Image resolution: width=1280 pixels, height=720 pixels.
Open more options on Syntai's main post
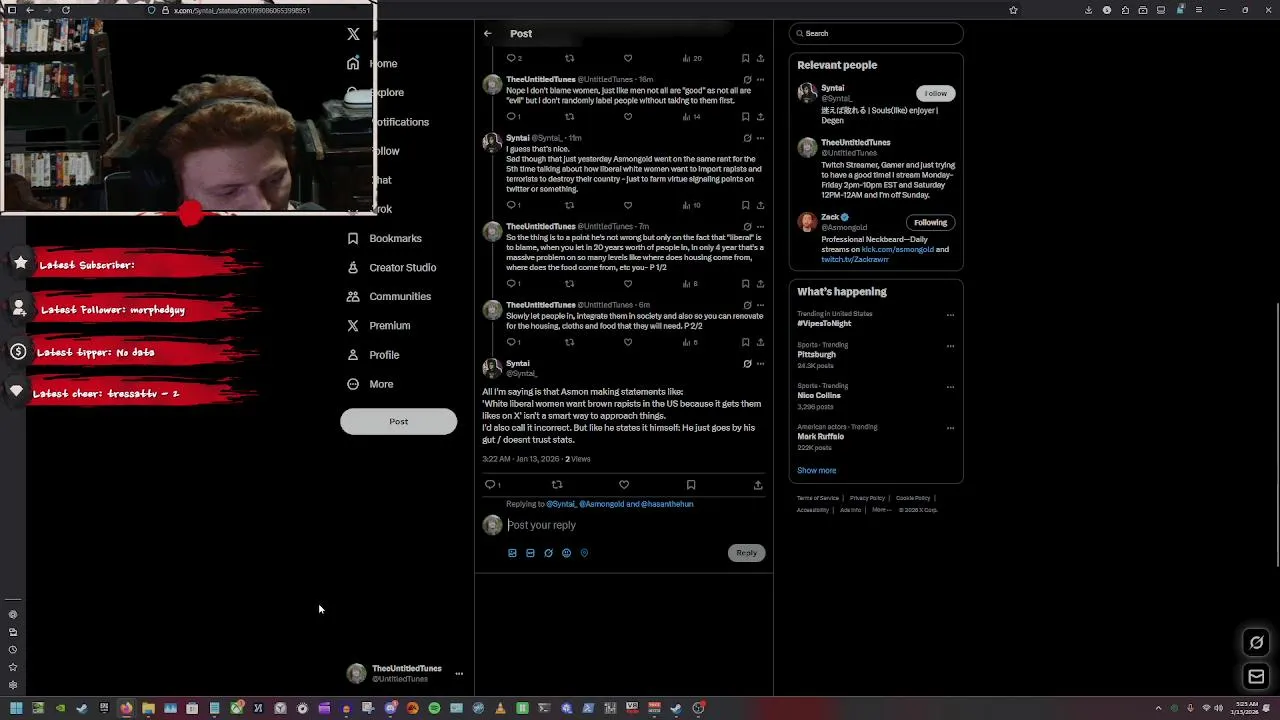760,364
